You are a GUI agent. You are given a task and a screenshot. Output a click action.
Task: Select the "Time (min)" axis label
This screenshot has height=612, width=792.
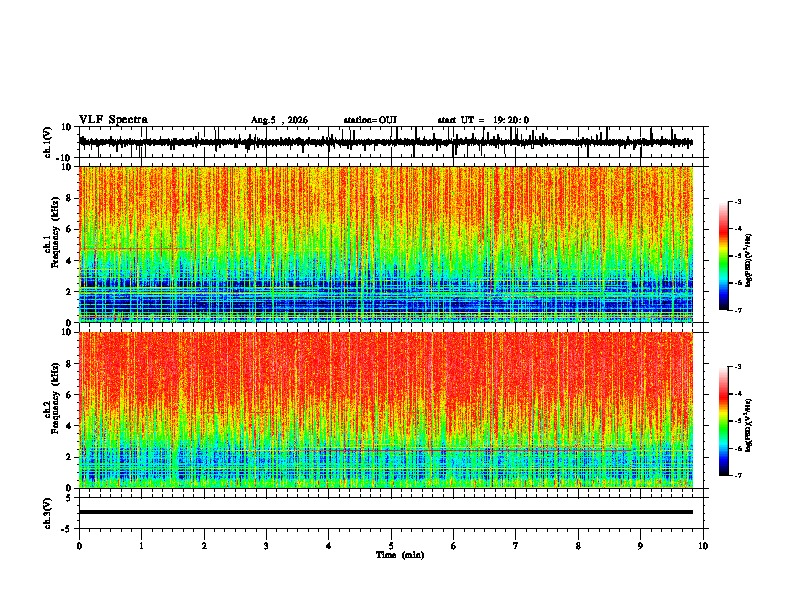[400, 555]
